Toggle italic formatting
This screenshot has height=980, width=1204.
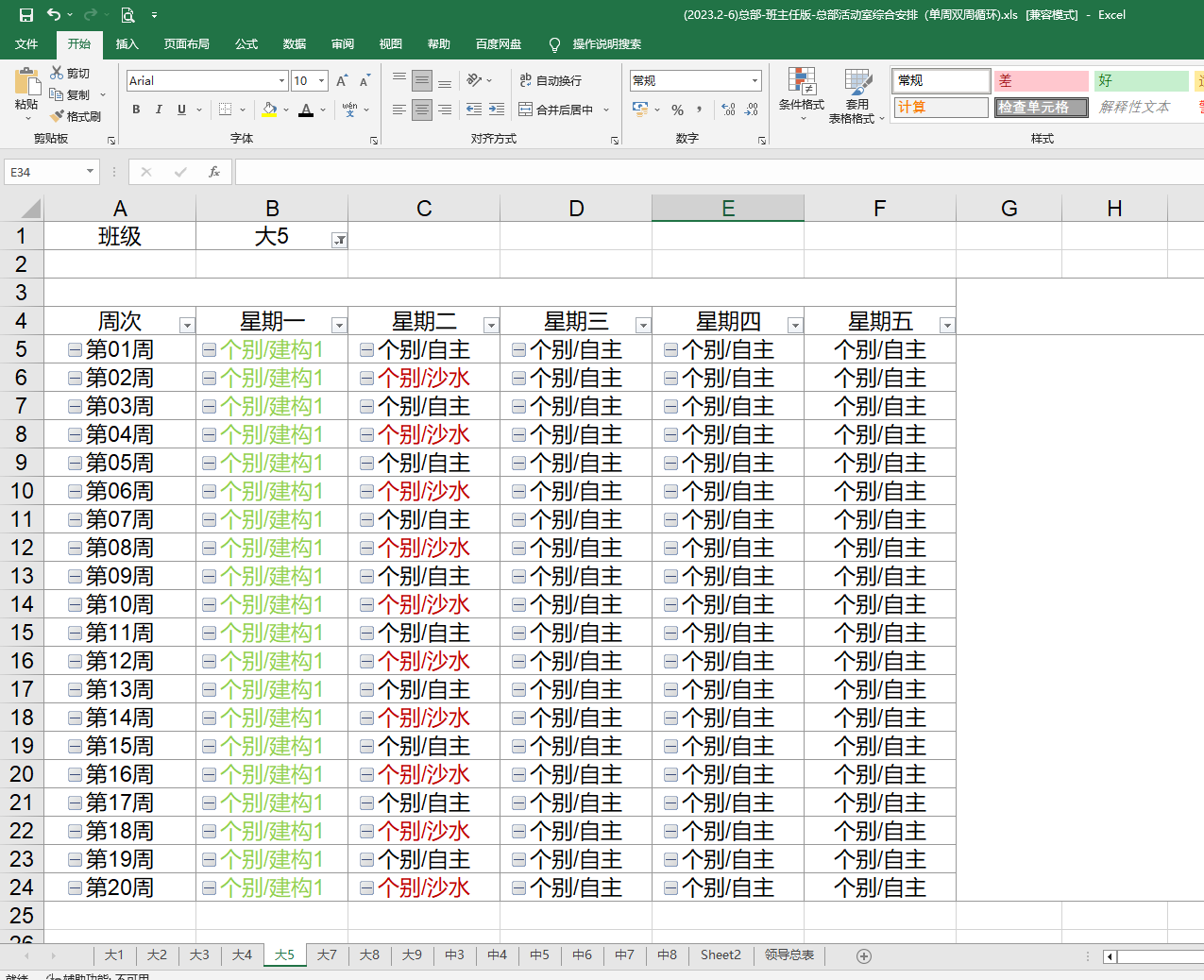159,110
